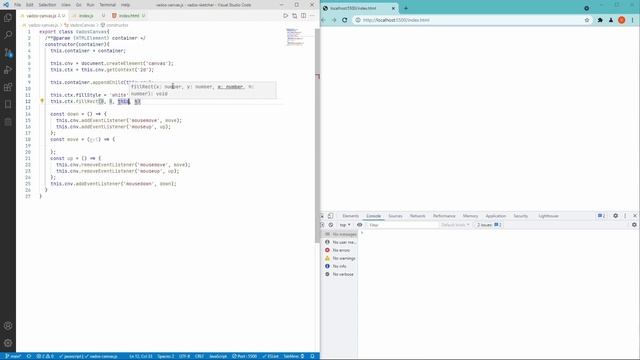Reload the browser page
Image resolution: width=640 pixels, height=360 pixels.
click(x=344, y=20)
